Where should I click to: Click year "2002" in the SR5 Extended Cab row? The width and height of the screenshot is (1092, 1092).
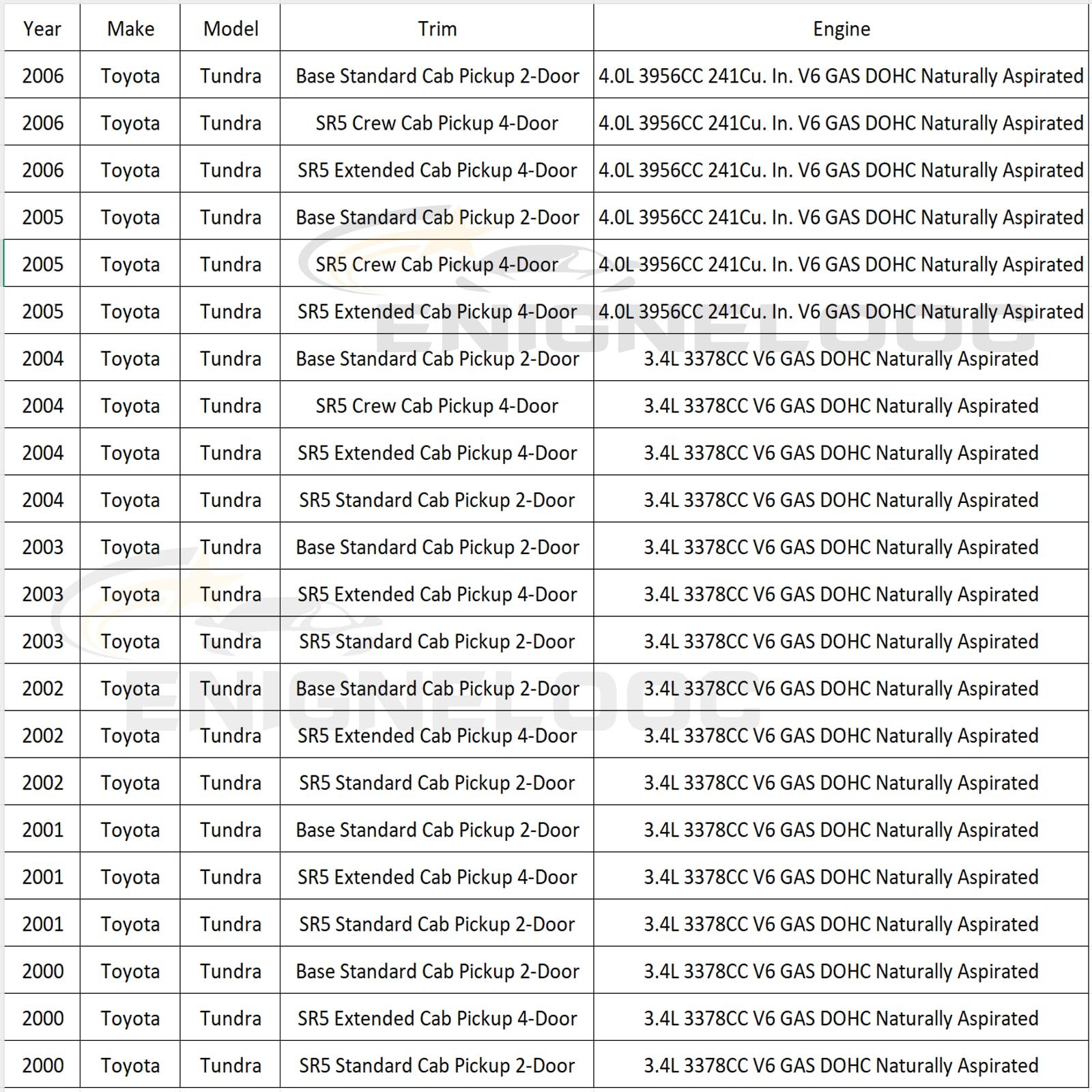click(x=42, y=734)
